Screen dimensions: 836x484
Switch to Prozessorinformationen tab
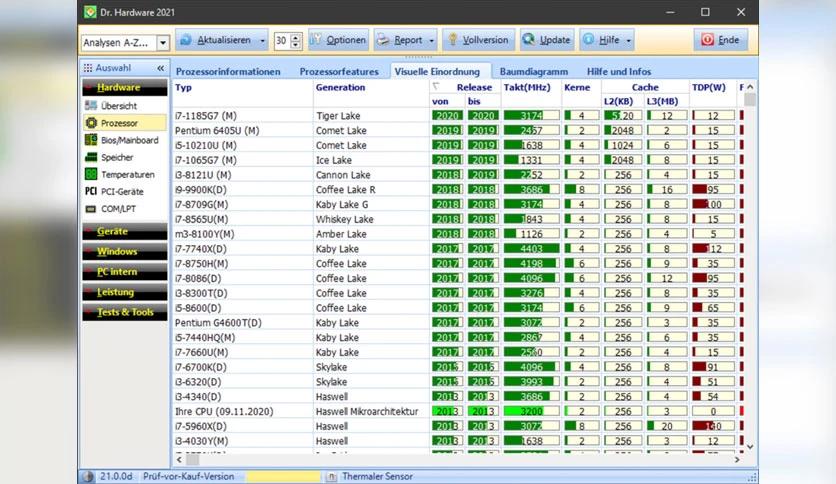(228, 71)
